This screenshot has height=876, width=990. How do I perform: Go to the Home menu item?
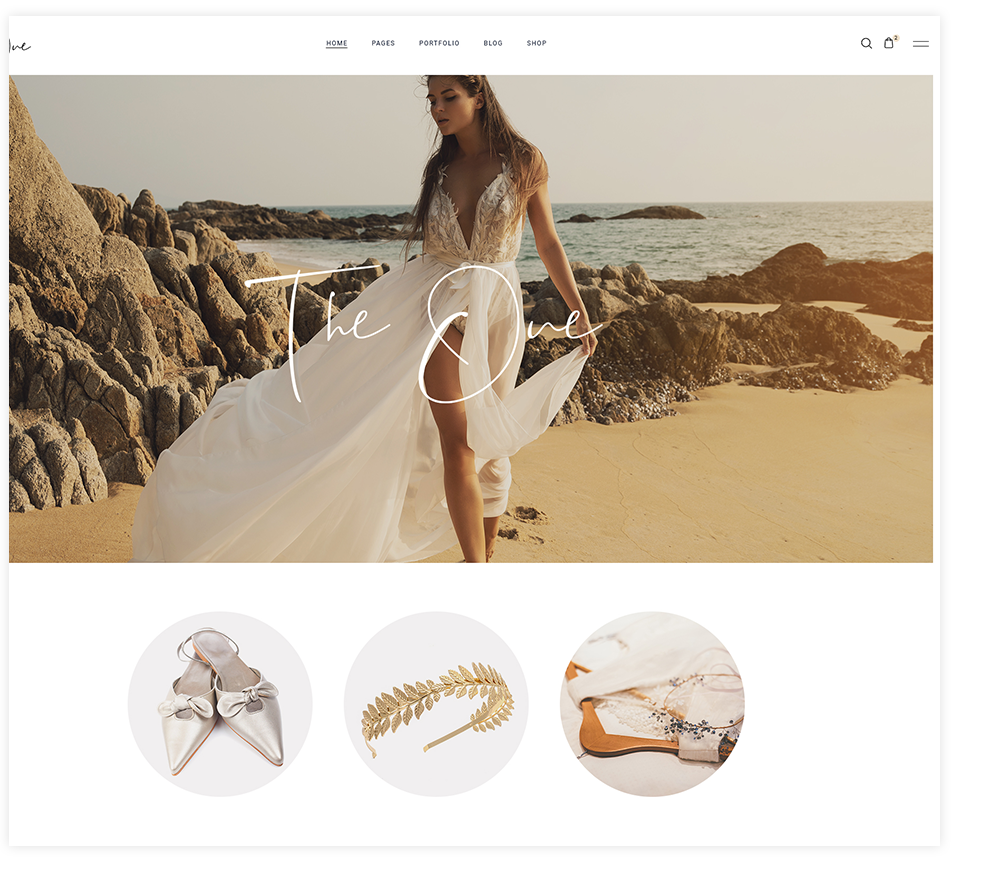coord(336,43)
